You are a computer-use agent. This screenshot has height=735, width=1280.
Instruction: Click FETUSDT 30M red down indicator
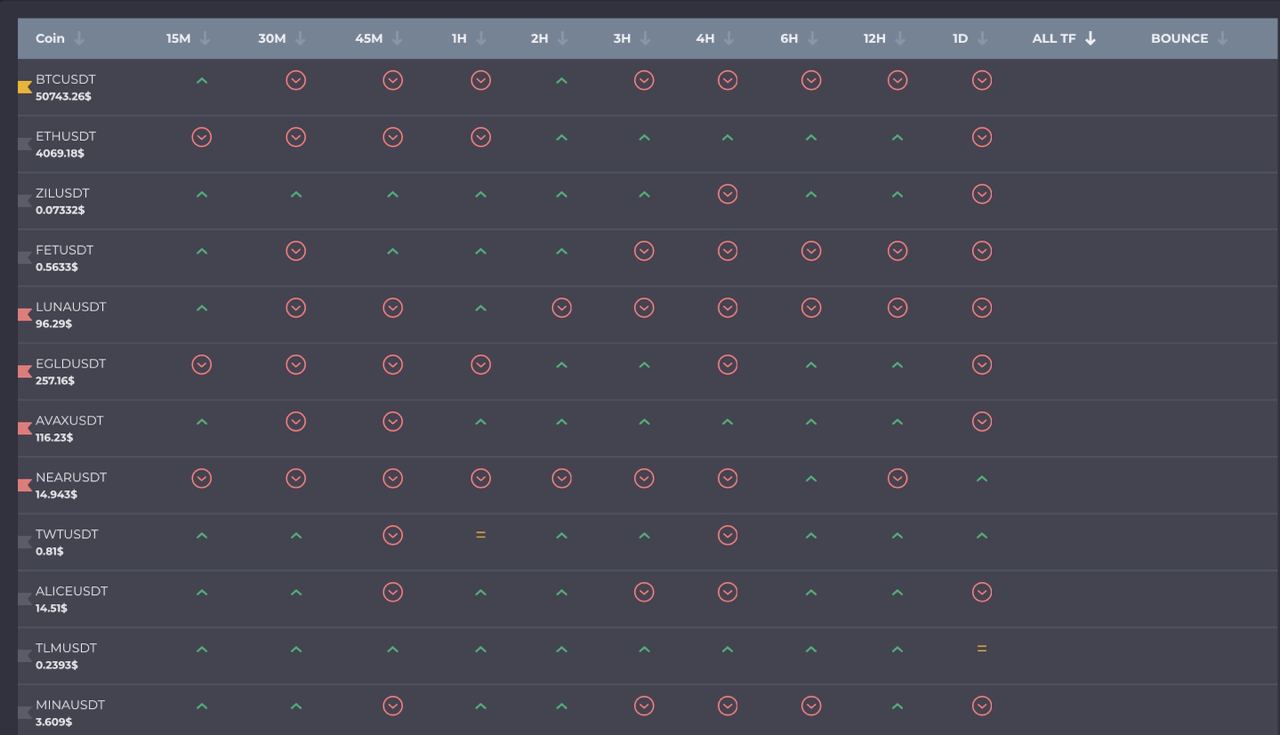point(296,251)
